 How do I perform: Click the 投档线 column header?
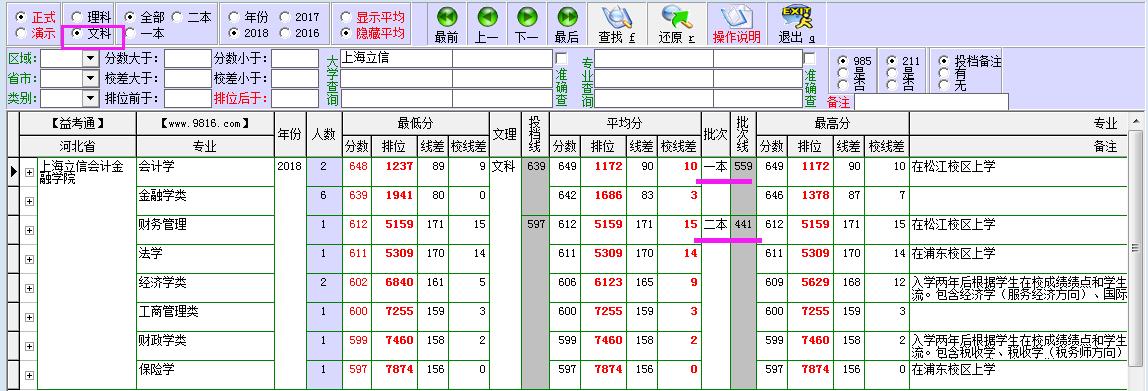(x=534, y=134)
